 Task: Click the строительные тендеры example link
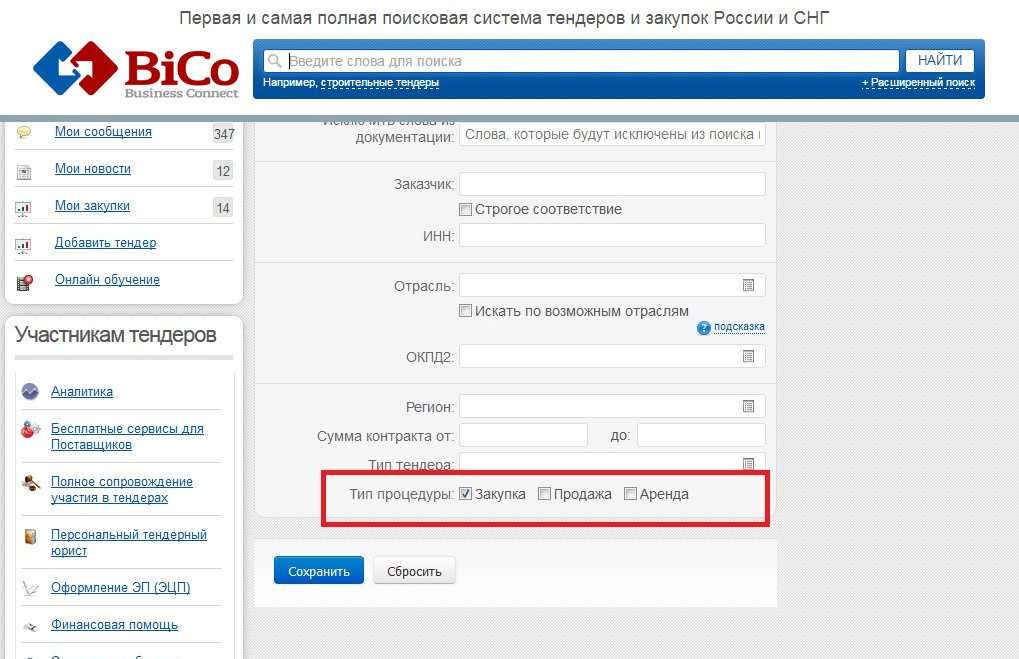380,83
